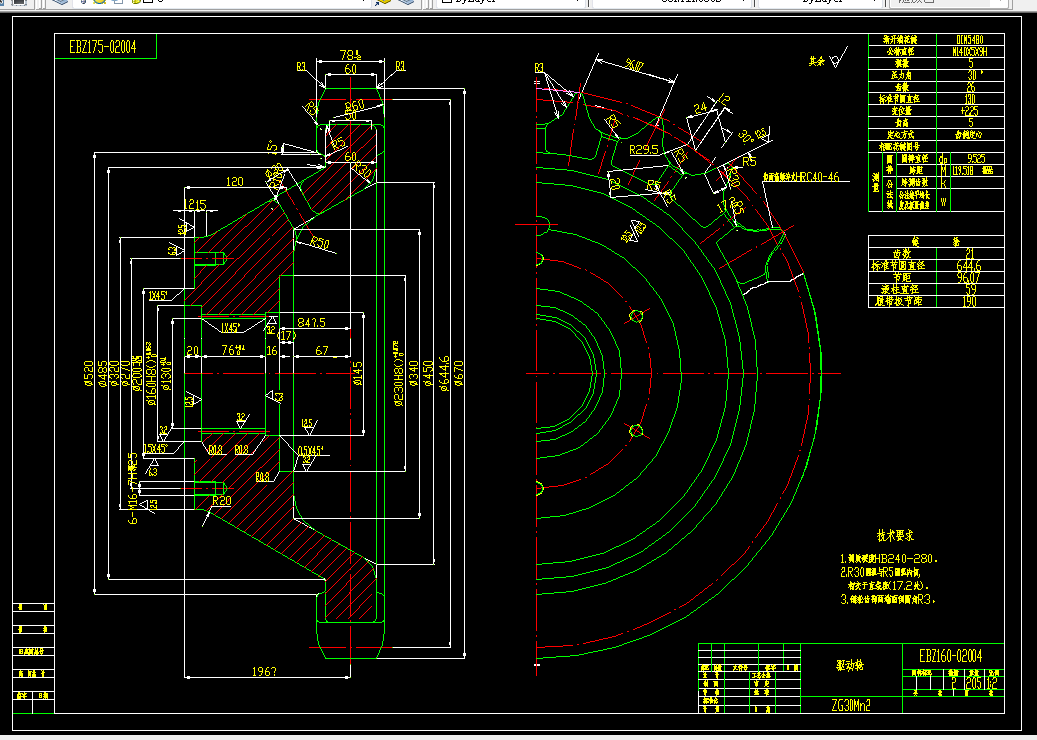Select the 84?.5 dimension text
1037x740 pixels.
pyautogui.click(x=311, y=322)
